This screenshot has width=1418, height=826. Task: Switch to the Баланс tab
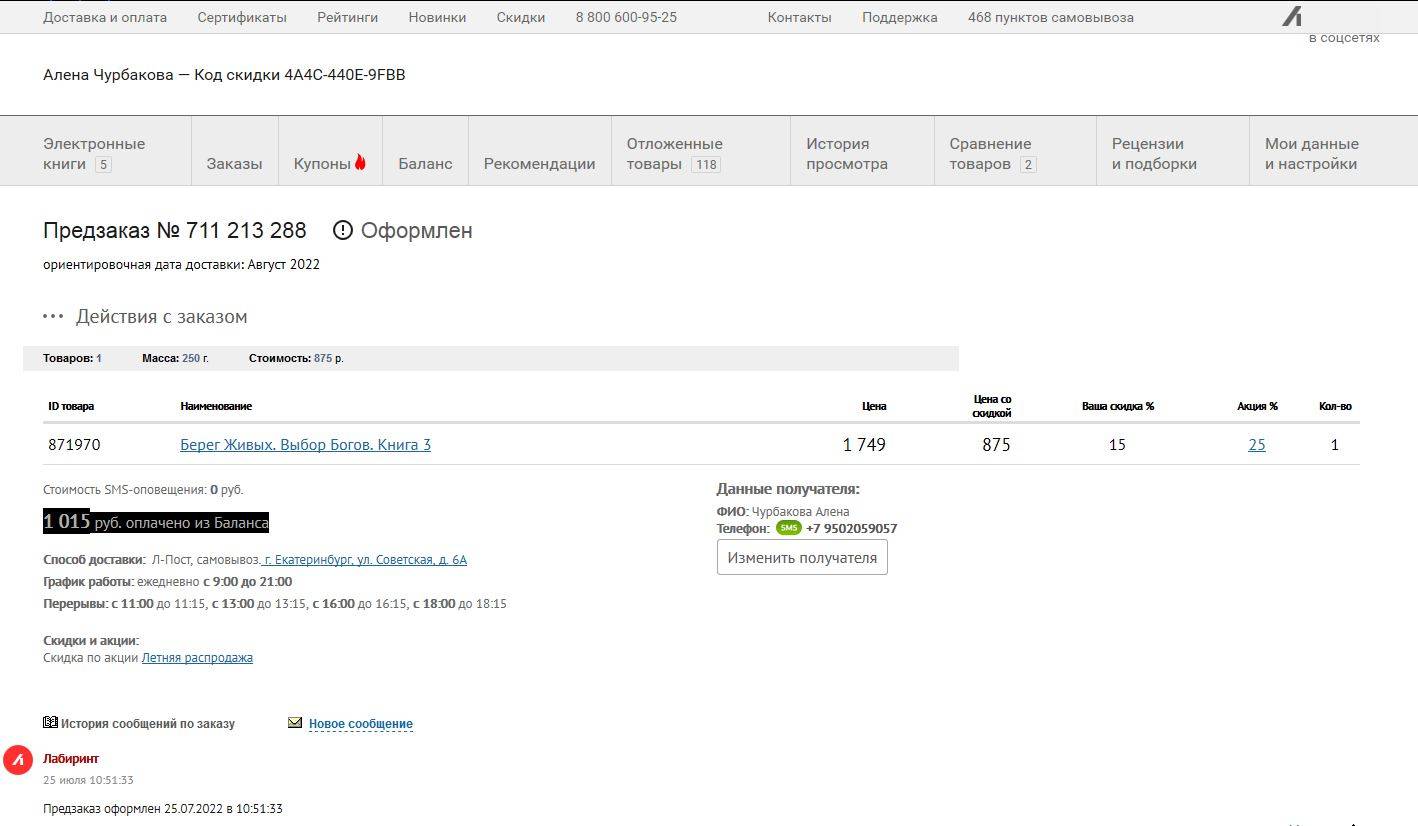pos(425,163)
